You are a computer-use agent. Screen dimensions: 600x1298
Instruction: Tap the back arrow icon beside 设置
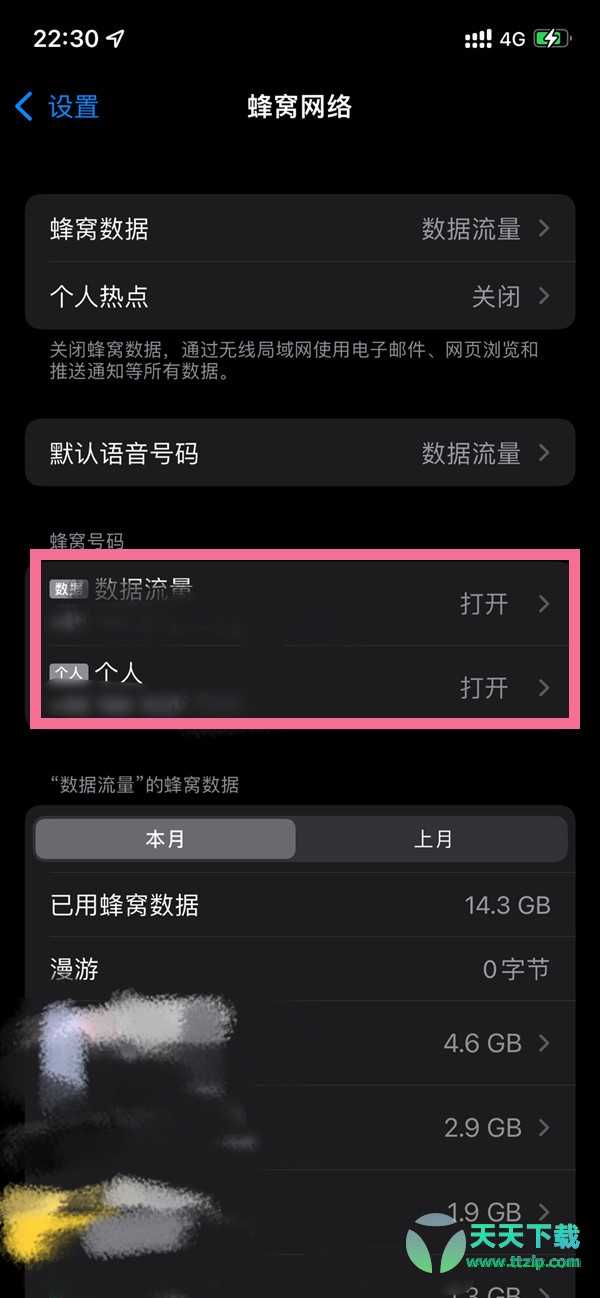[x=25, y=106]
